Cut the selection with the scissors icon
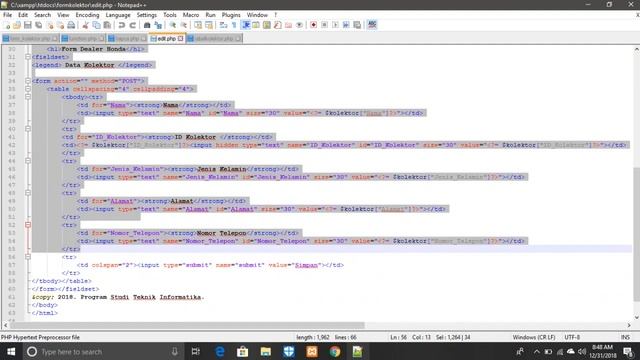Screen dimensions: 640x360 86,25
